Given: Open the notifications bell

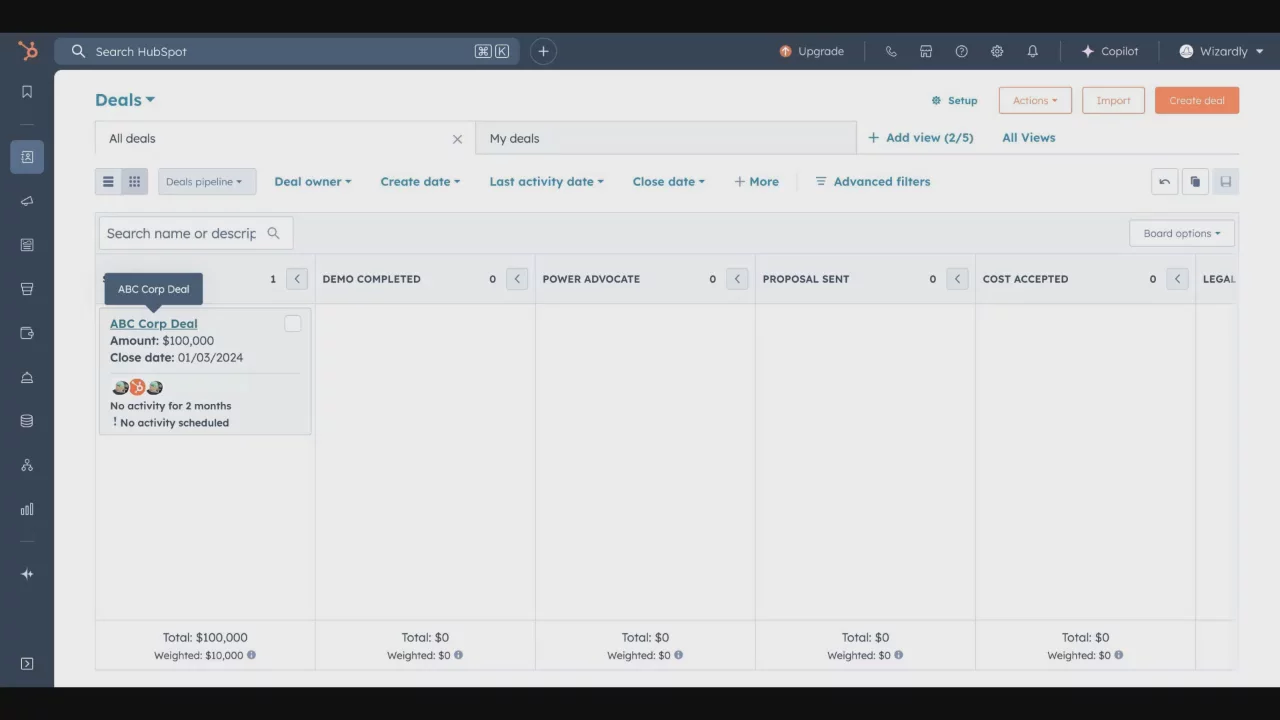Looking at the screenshot, I should (x=1032, y=51).
